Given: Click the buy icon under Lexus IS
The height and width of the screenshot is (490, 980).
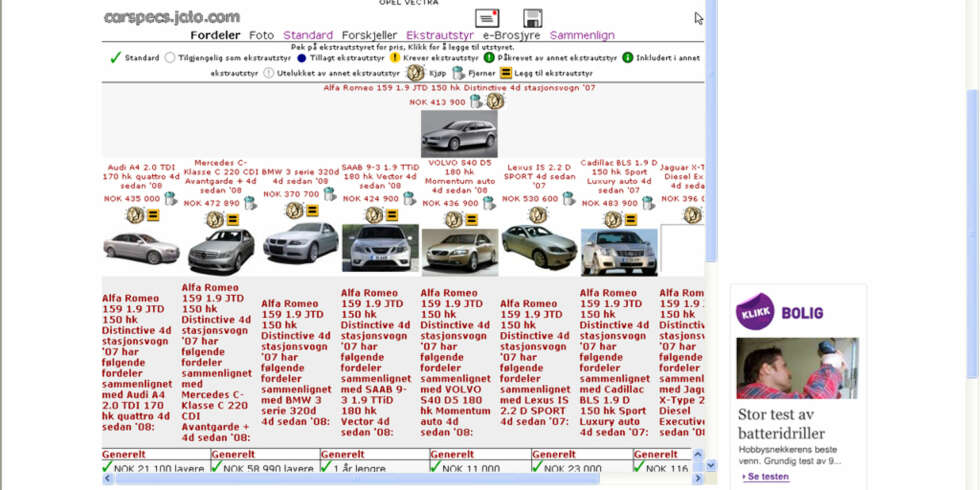Looking at the screenshot, I should tap(538, 215).
